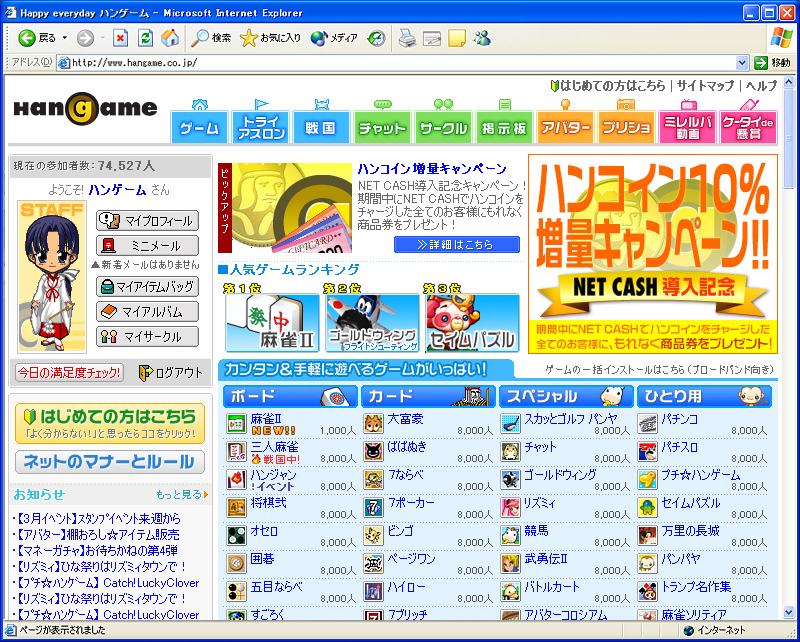Click the 囲碁 game icon
800x642 pixels.
(236, 563)
